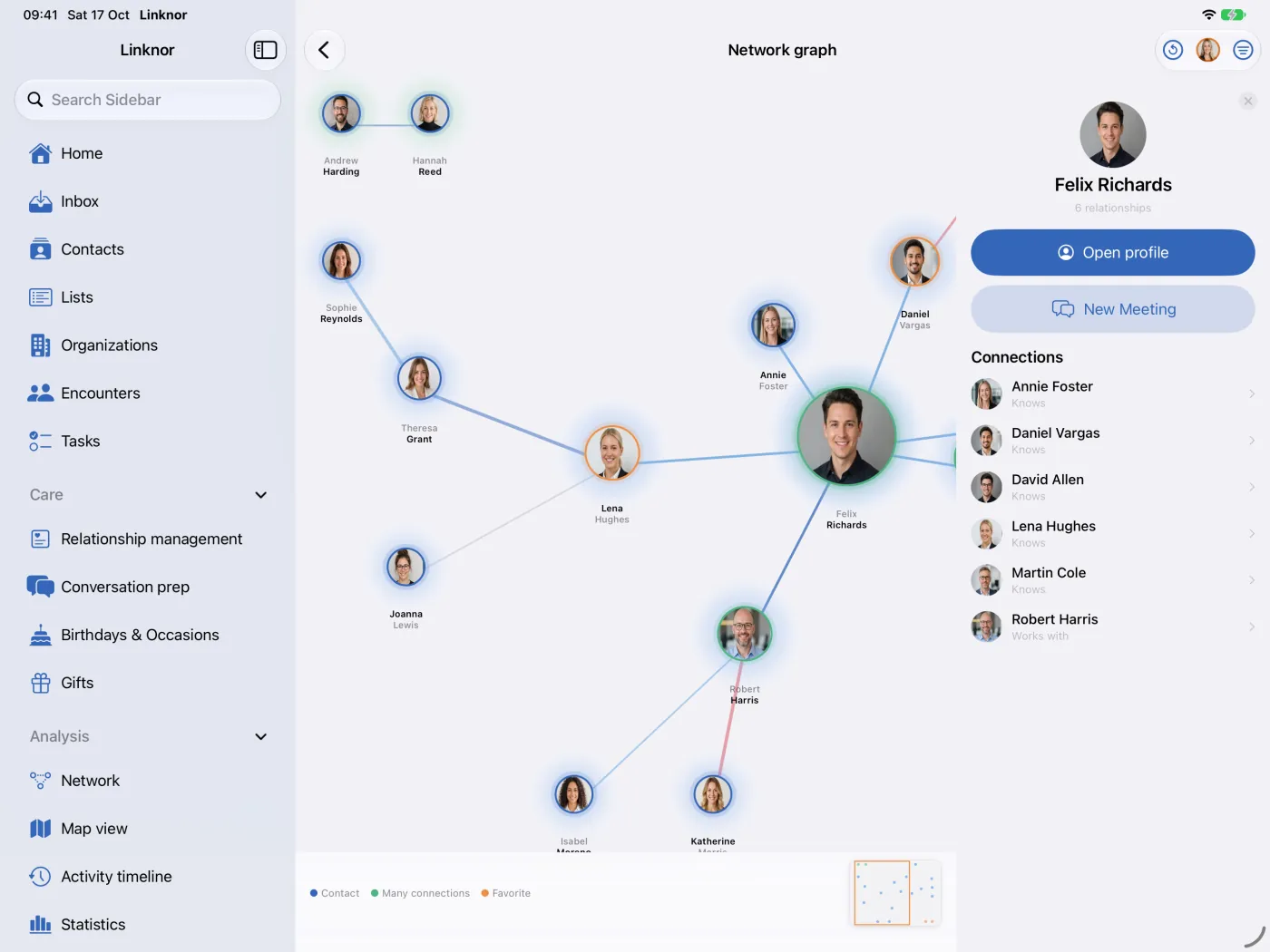Screen dimensions: 1270x952
Task: Open Activity timeline
Action: [x=148, y=877]
